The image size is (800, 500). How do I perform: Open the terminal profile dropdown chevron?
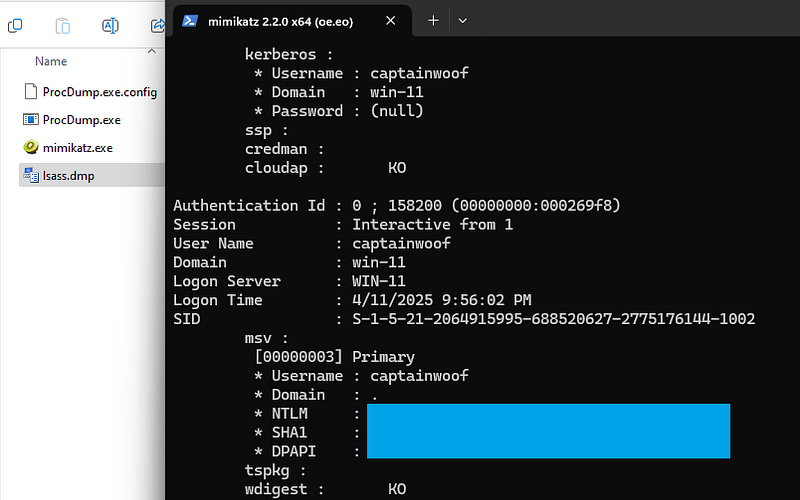(462, 20)
